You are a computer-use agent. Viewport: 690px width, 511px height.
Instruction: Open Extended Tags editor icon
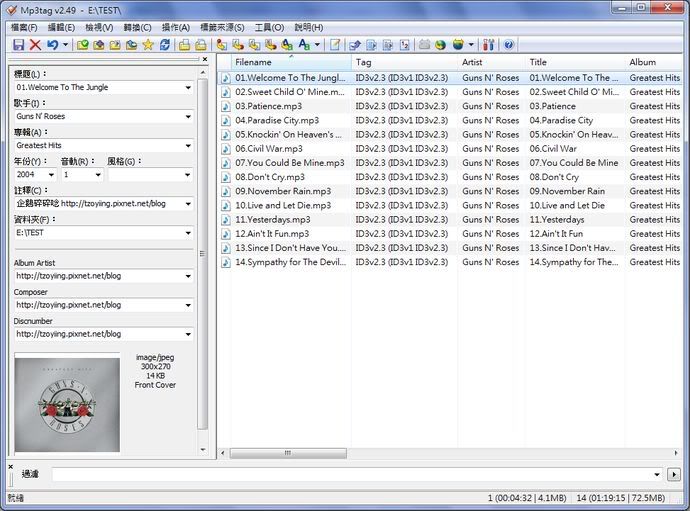point(335,44)
